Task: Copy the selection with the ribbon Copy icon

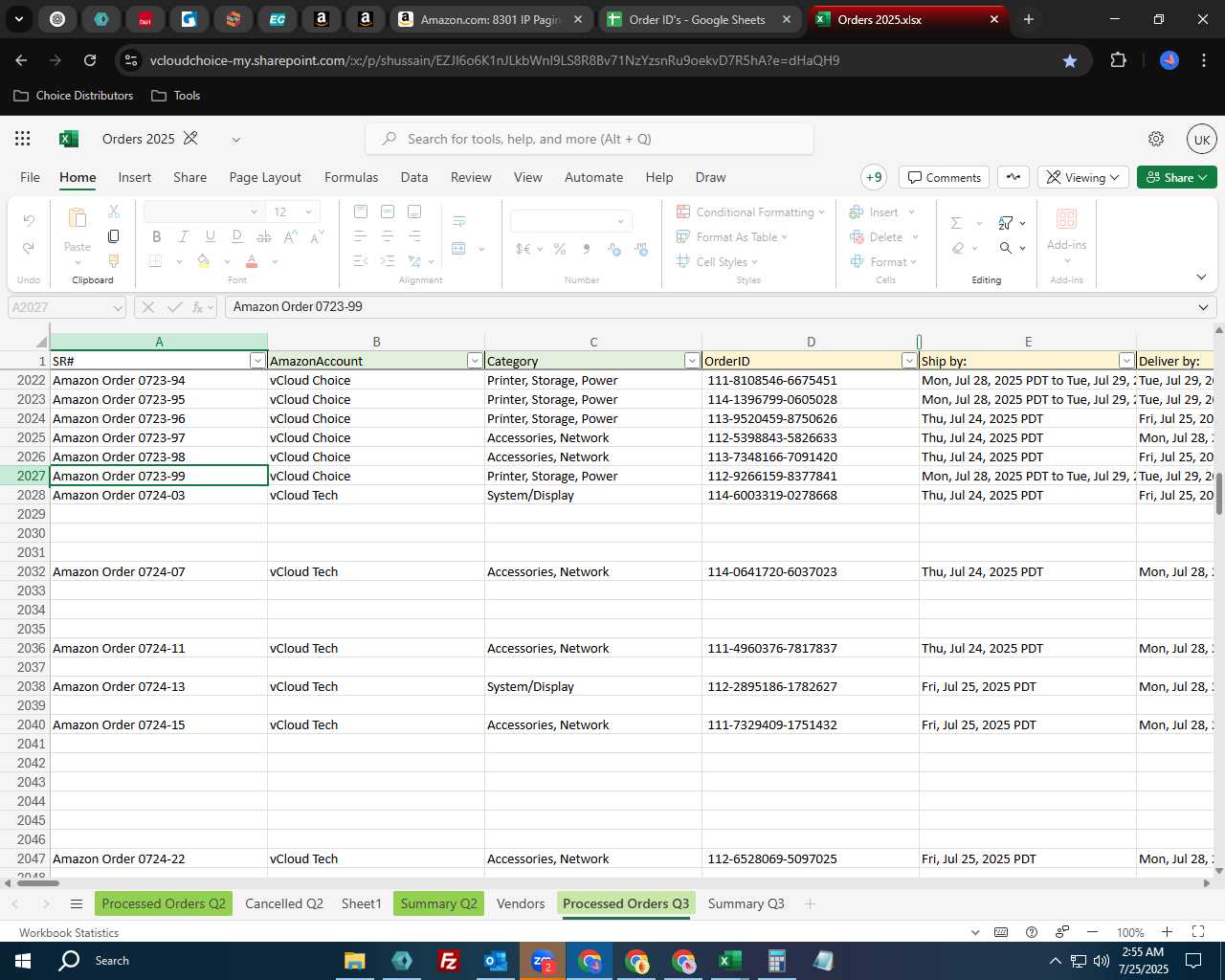Action: 113,236
